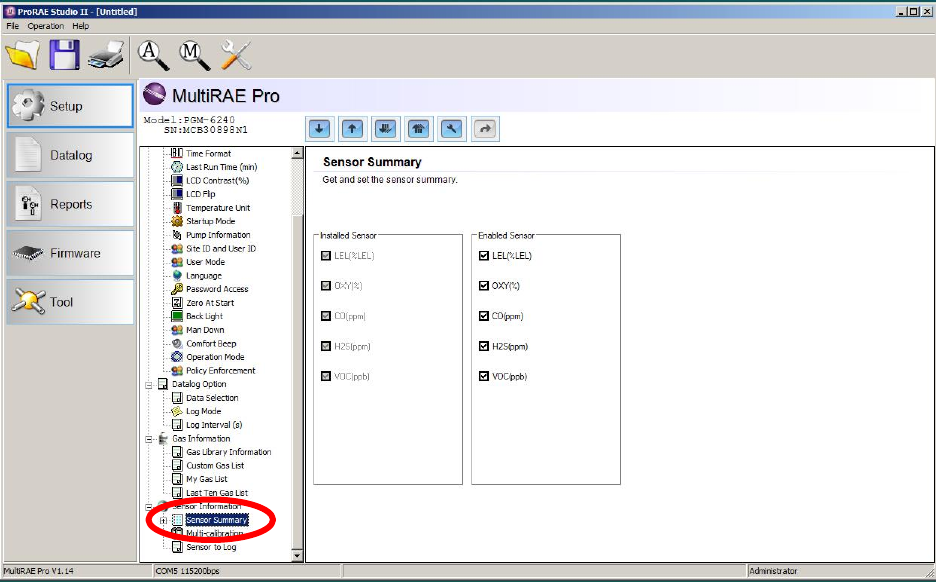This screenshot has width=936, height=582.
Task: Select Temperature Unit tree item
Action: point(218,208)
